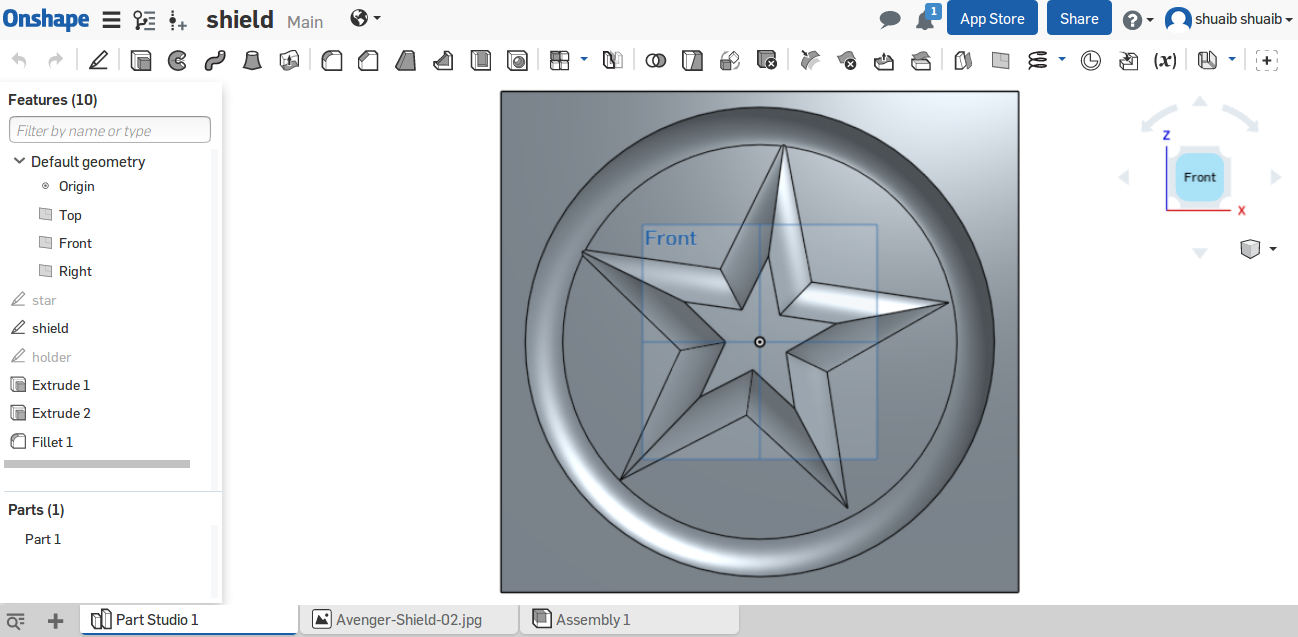The height and width of the screenshot is (637, 1298).
Task: Select the Transform tool
Action: (730, 61)
